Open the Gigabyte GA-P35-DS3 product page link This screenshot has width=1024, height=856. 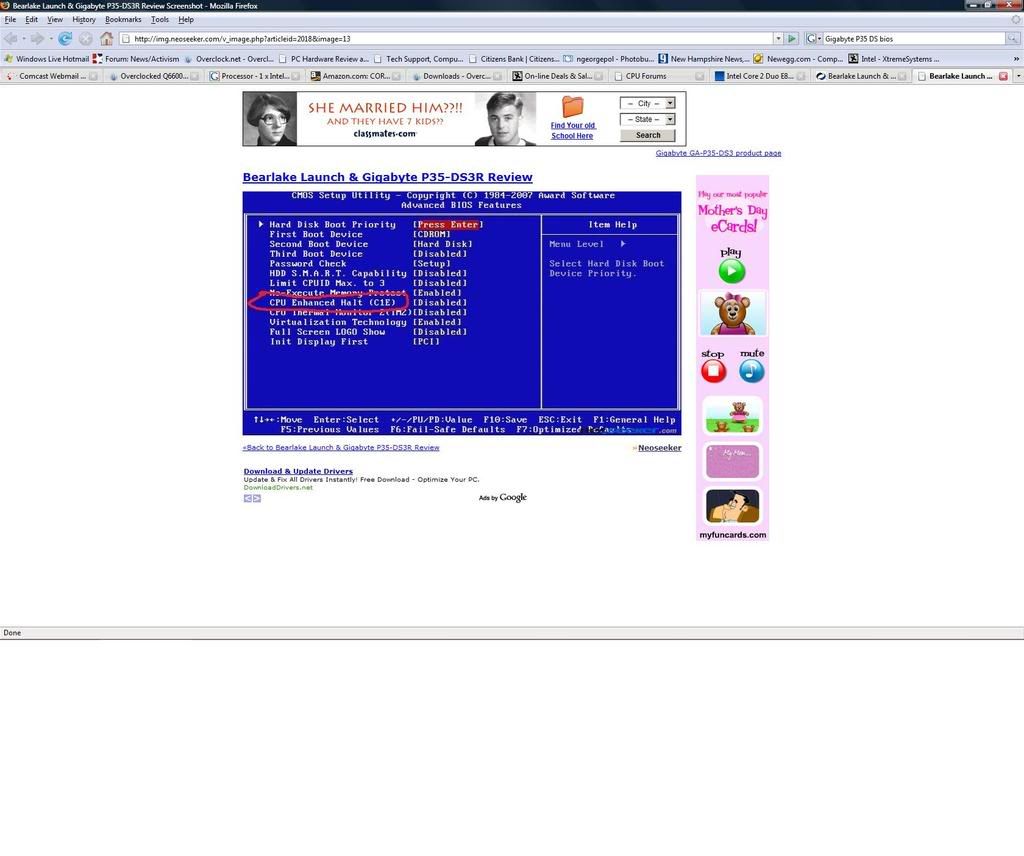click(x=718, y=153)
